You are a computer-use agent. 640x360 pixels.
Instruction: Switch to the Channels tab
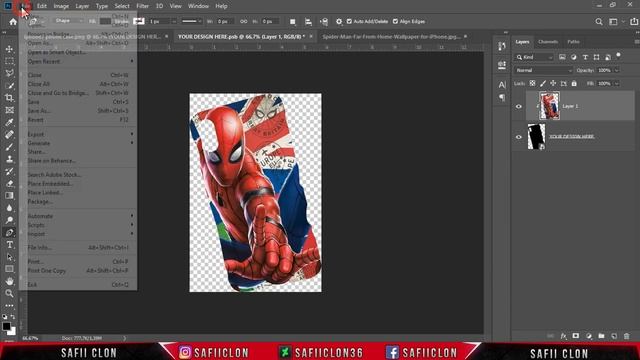click(548, 42)
